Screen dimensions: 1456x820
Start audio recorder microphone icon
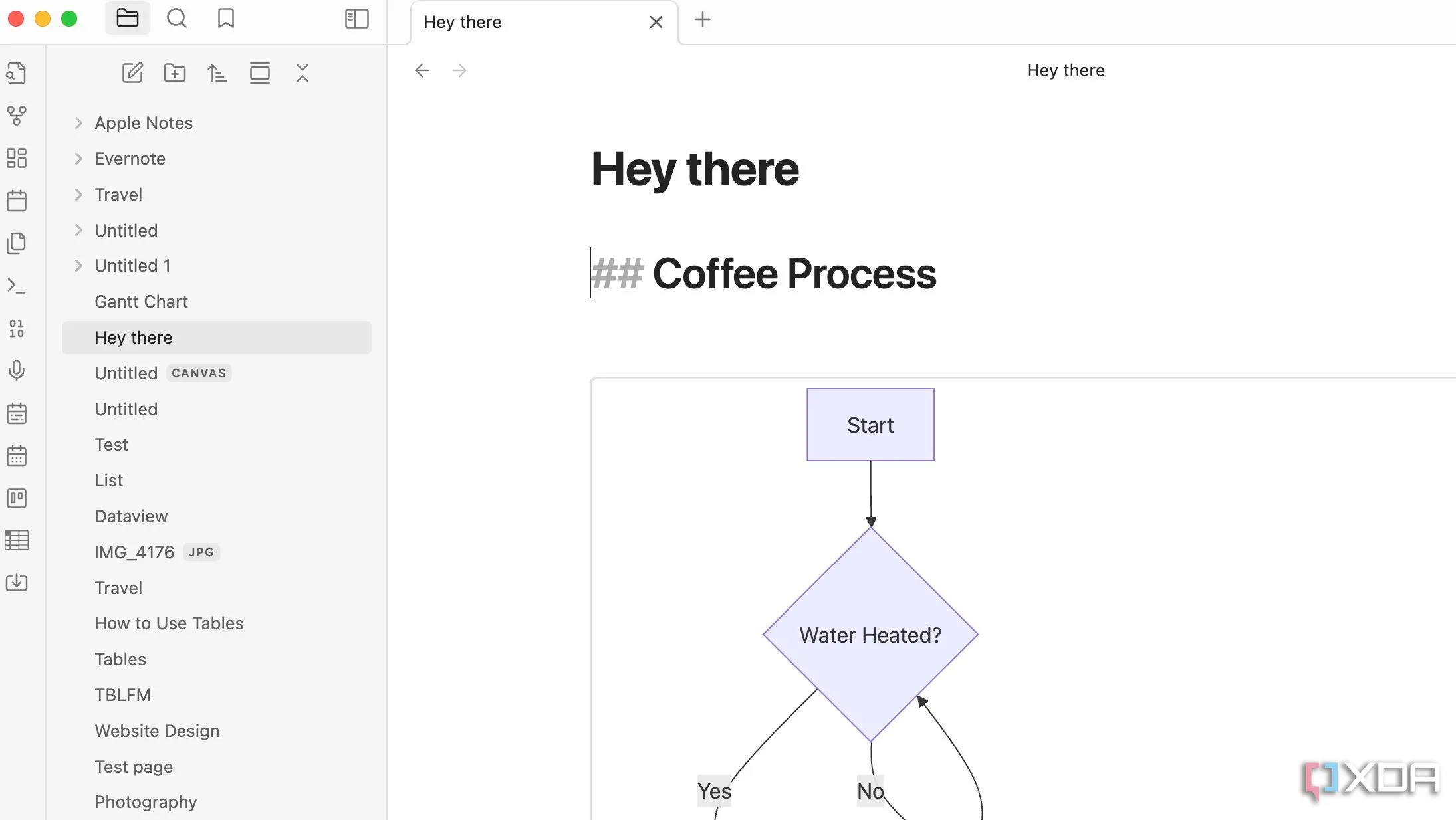(x=17, y=371)
